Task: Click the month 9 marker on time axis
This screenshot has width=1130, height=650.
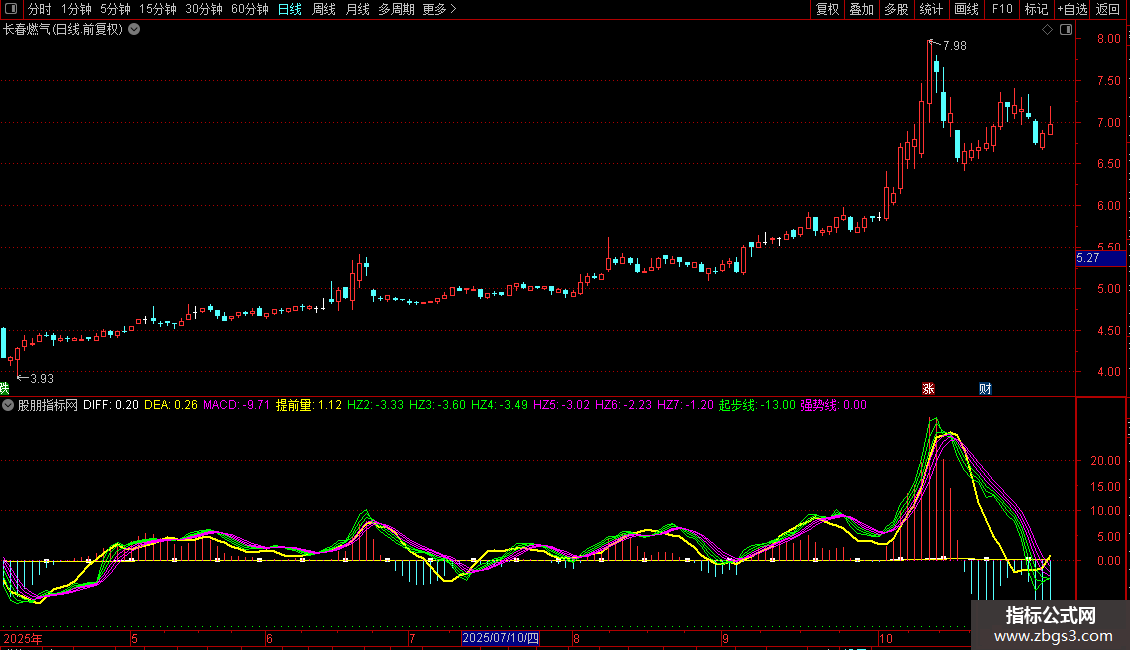Action: tap(725, 638)
